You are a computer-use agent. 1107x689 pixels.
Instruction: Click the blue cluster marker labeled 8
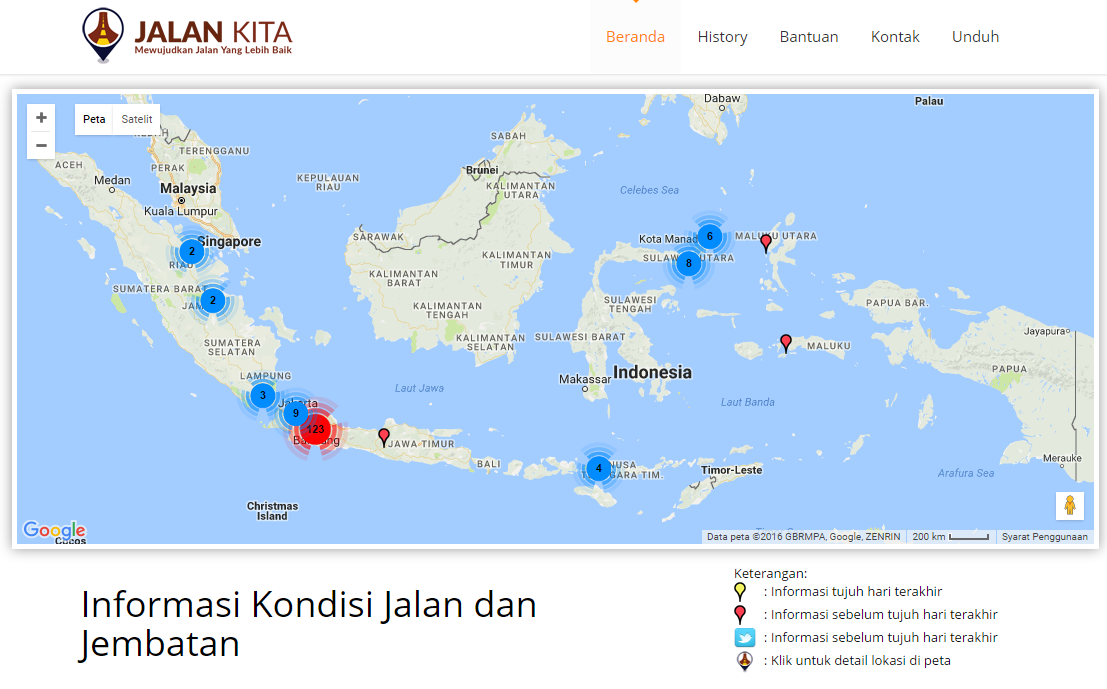coord(688,264)
